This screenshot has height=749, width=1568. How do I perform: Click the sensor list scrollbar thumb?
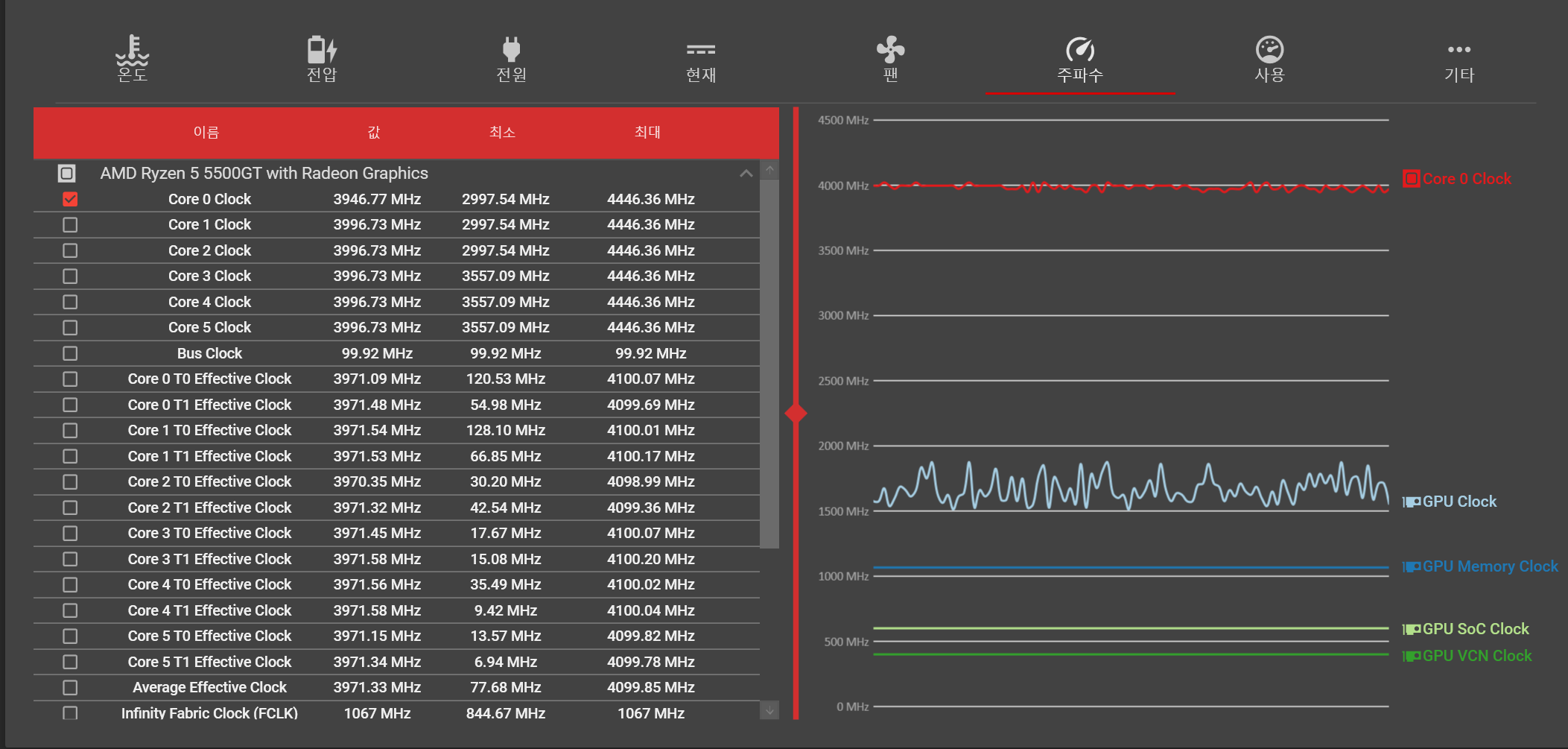pyautogui.click(x=769, y=364)
